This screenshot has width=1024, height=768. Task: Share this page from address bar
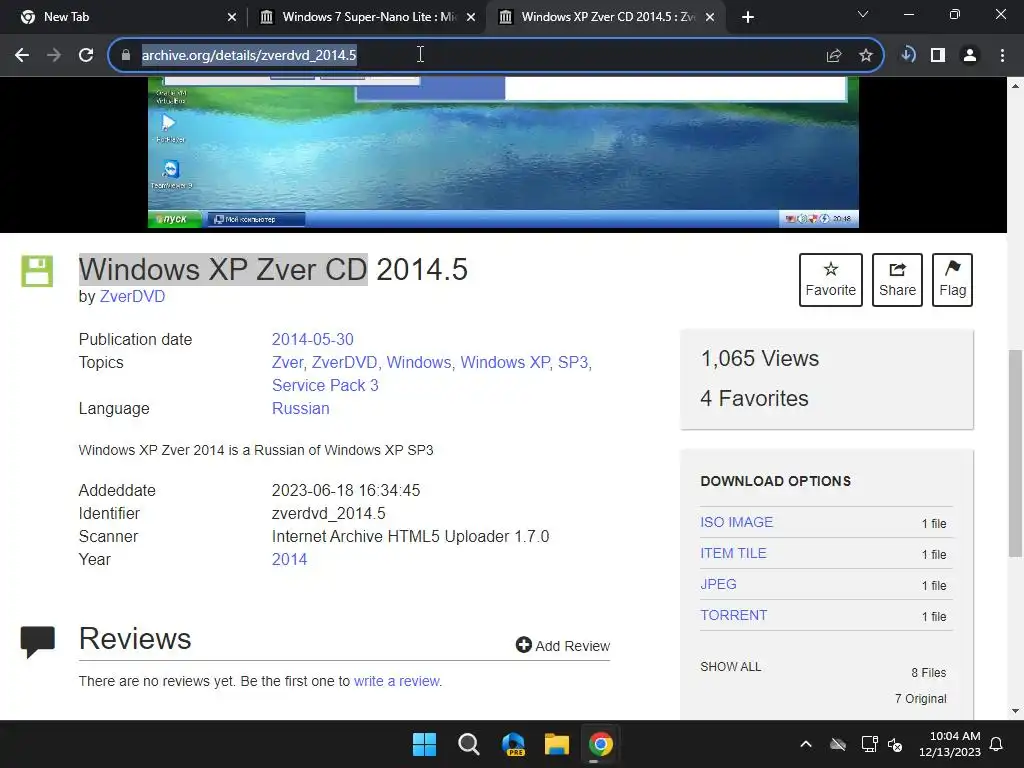click(834, 56)
